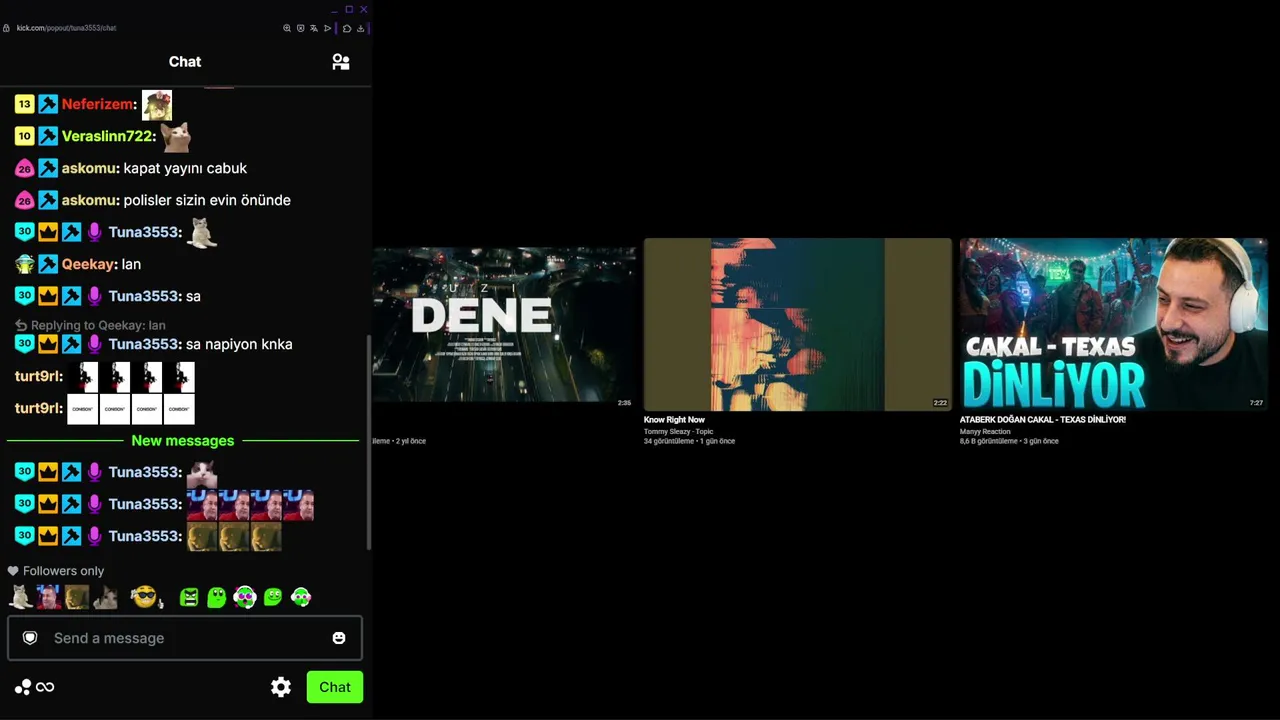Open chat settings gear
The width and height of the screenshot is (1280, 720).
(x=281, y=687)
